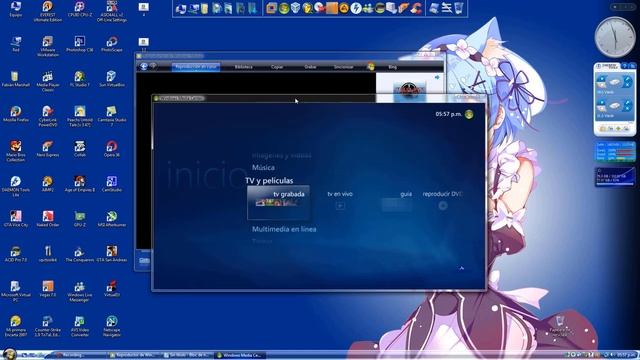Open the Counter-Strike desktop shortcut

click(x=47, y=326)
